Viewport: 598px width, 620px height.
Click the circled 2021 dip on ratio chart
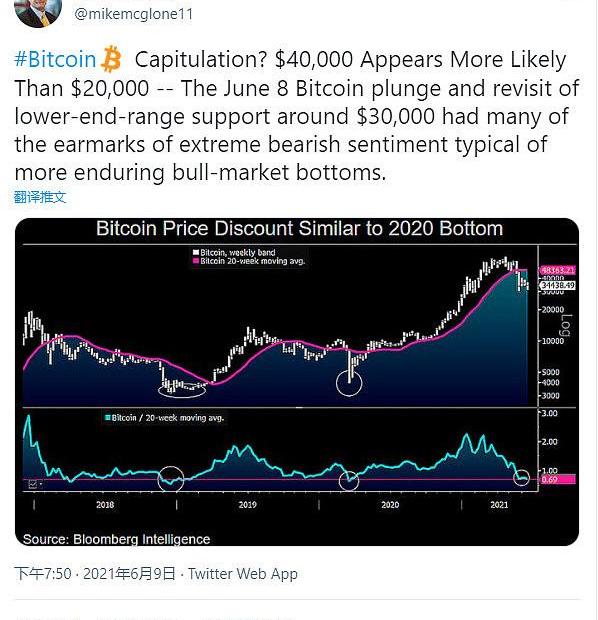click(x=522, y=478)
